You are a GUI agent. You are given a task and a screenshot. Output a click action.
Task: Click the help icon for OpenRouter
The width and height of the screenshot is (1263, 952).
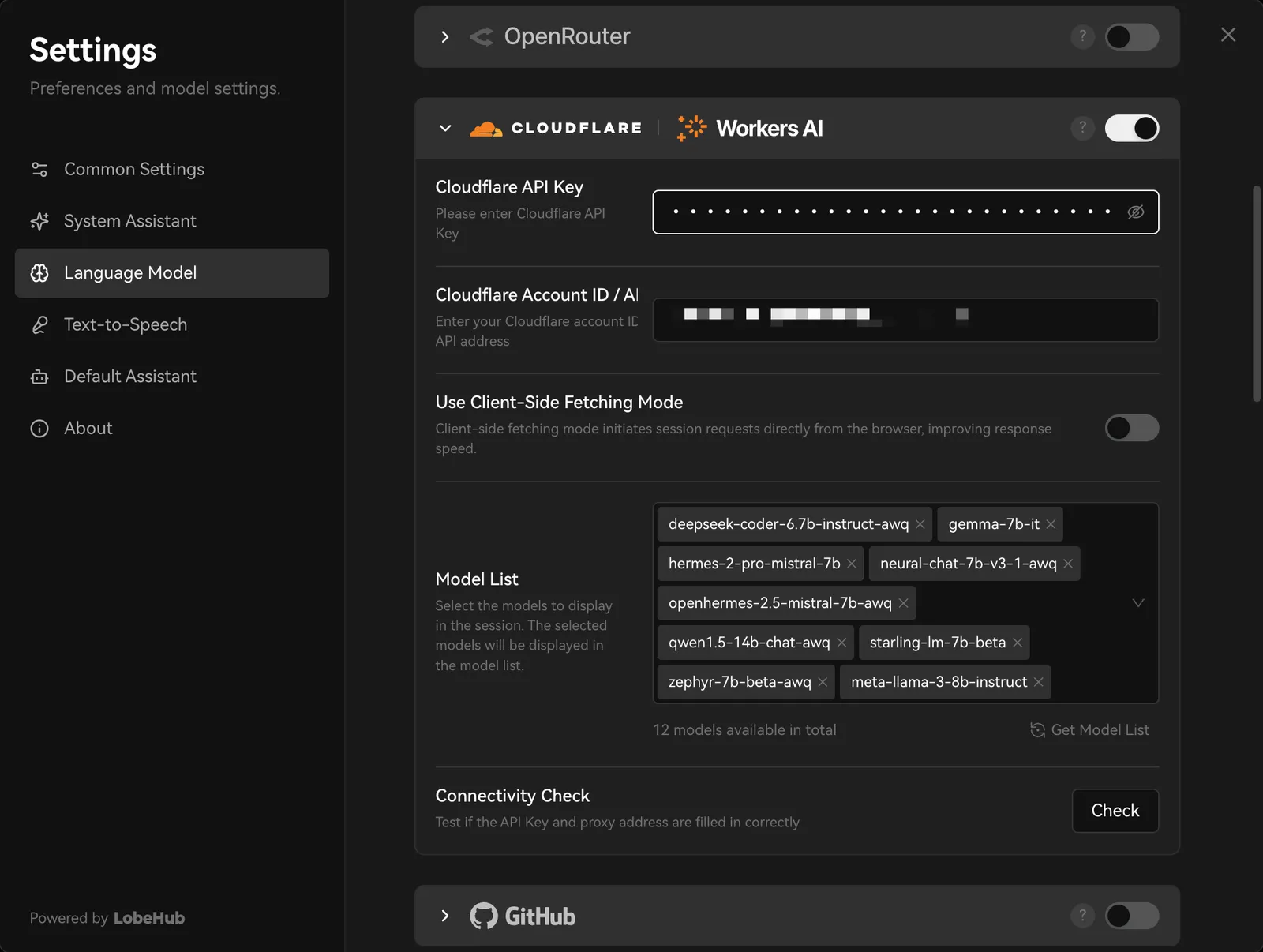point(1082,36)
